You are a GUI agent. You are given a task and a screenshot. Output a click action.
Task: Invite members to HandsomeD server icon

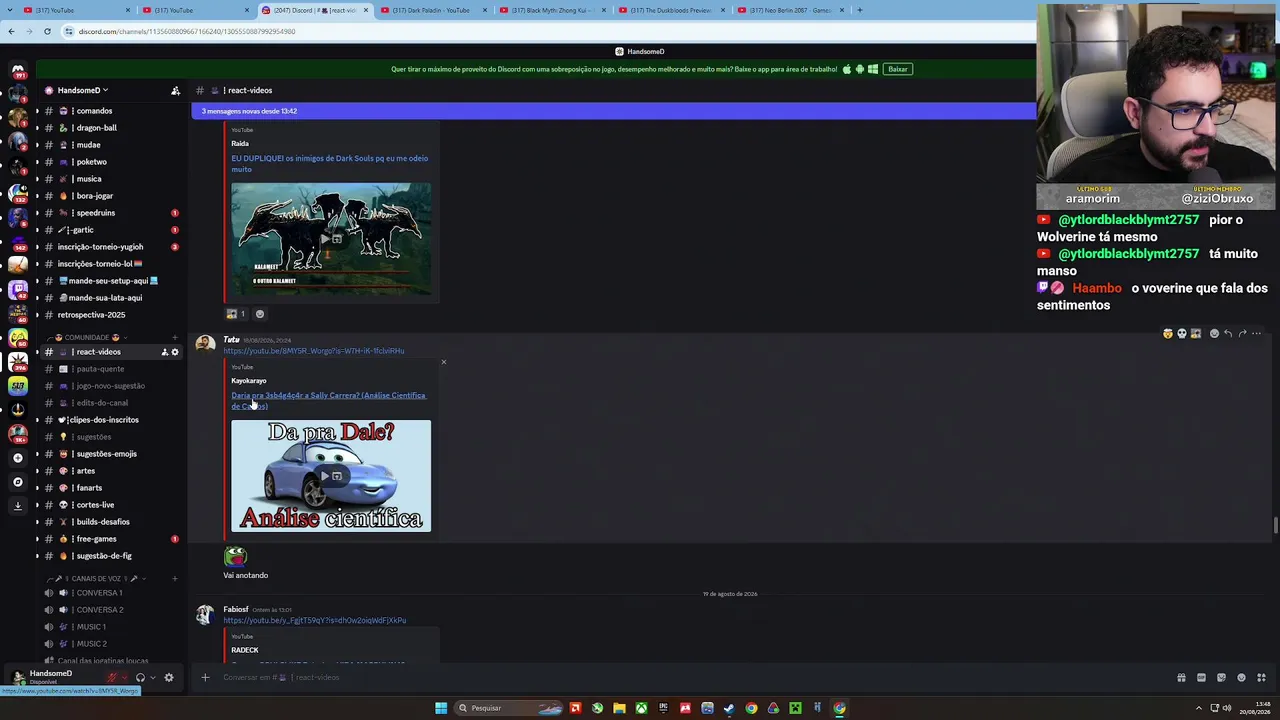point(175,90)
